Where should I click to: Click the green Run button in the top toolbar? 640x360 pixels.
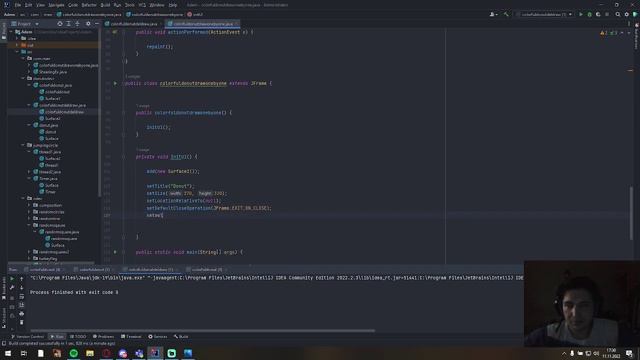click(581, 14)
